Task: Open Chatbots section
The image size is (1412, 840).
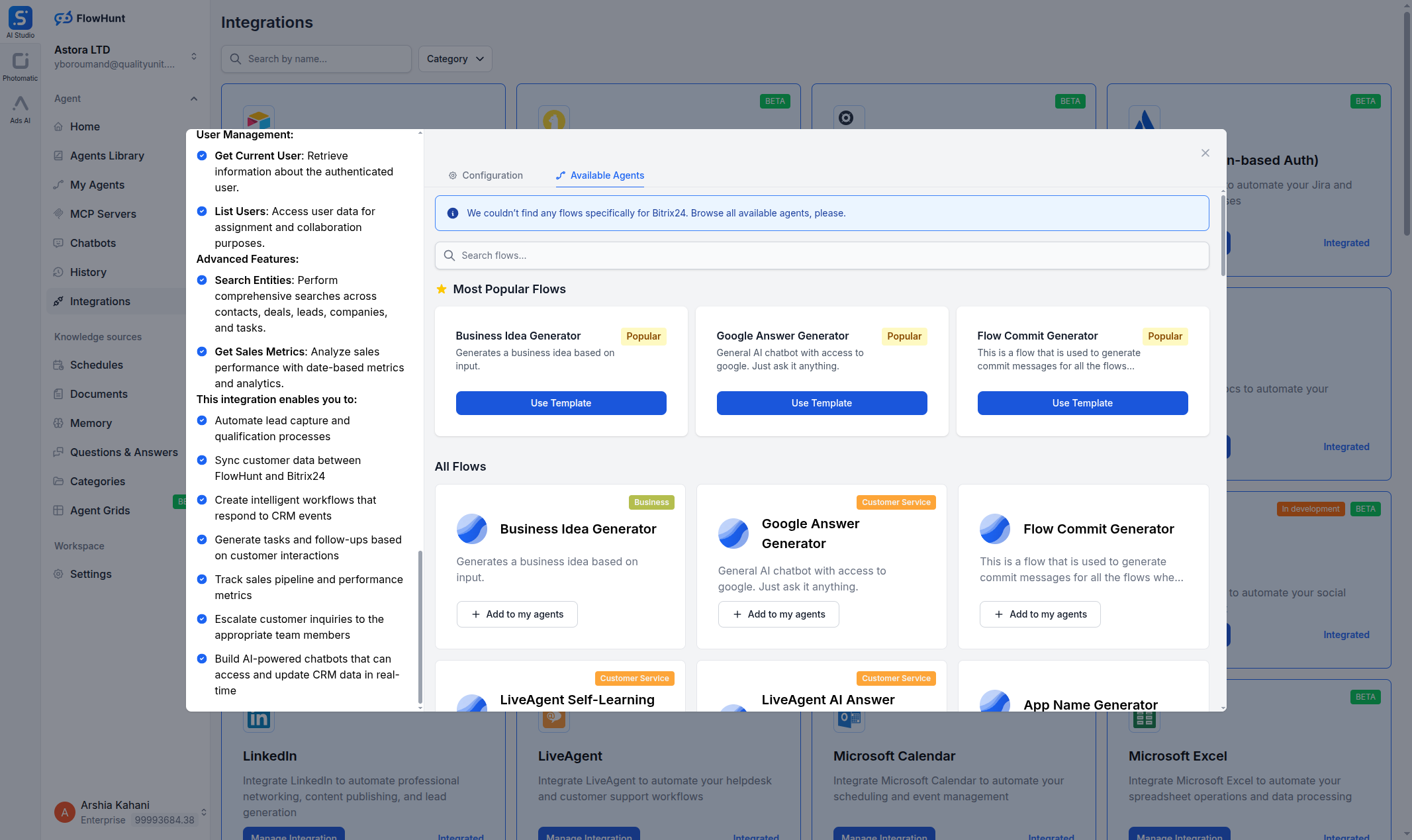Action: [x=93, y=243]
